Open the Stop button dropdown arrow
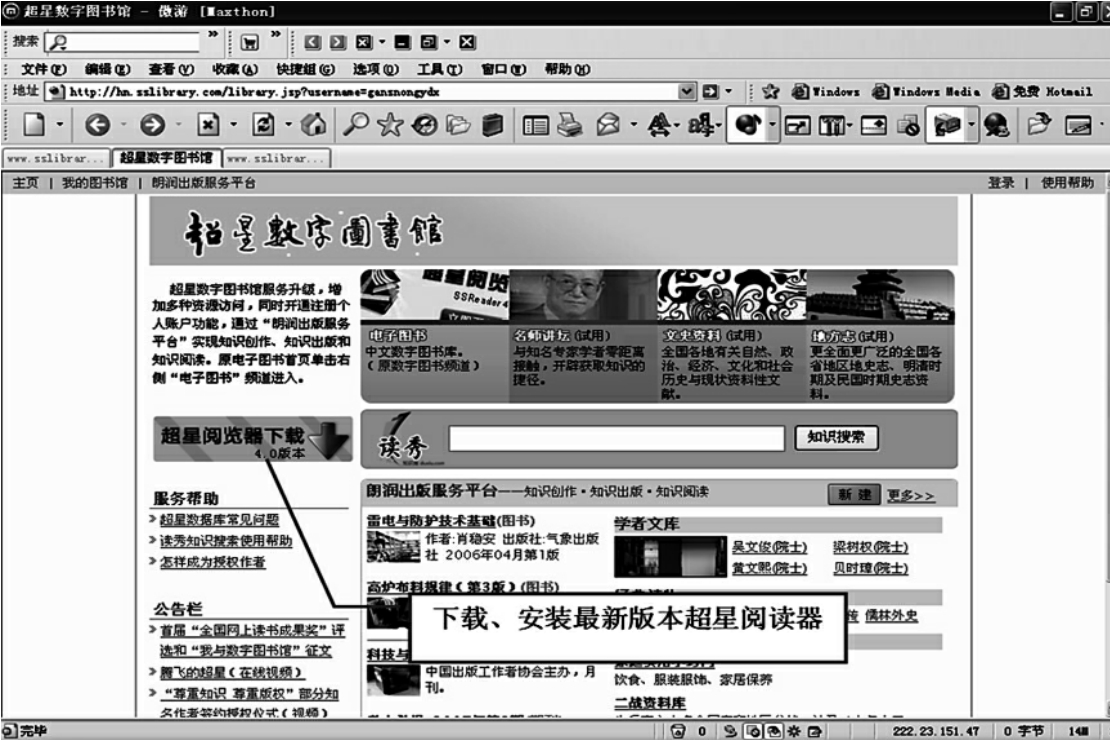1110x740 pixels. tap(233, 125)
